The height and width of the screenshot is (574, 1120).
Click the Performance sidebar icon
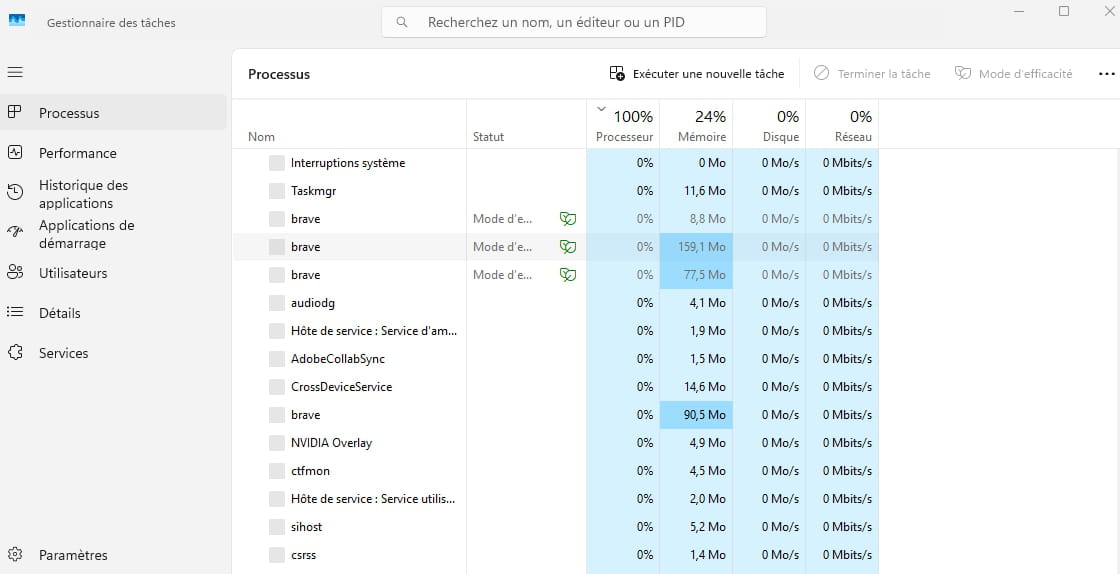tap(15, 152)
